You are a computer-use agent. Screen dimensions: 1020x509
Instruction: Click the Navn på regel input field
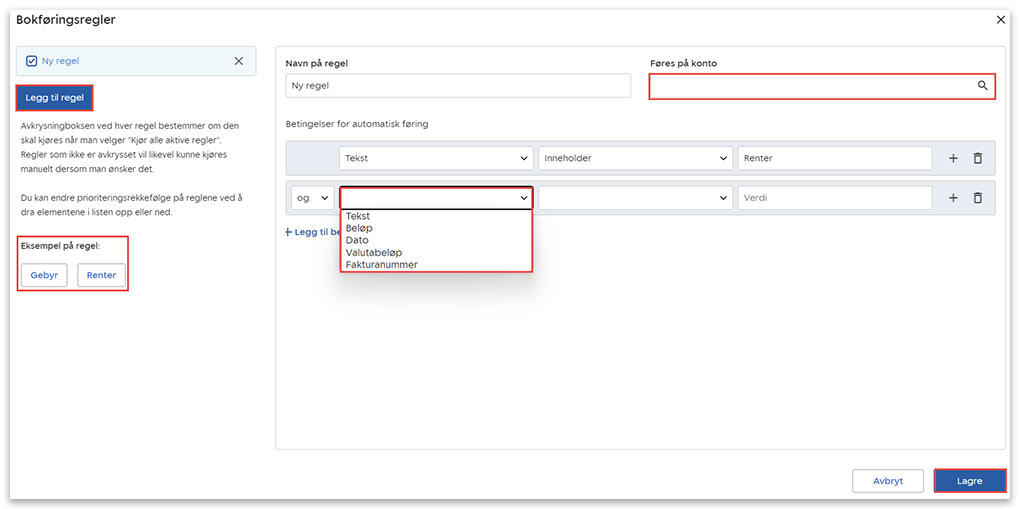coord(457,86)
